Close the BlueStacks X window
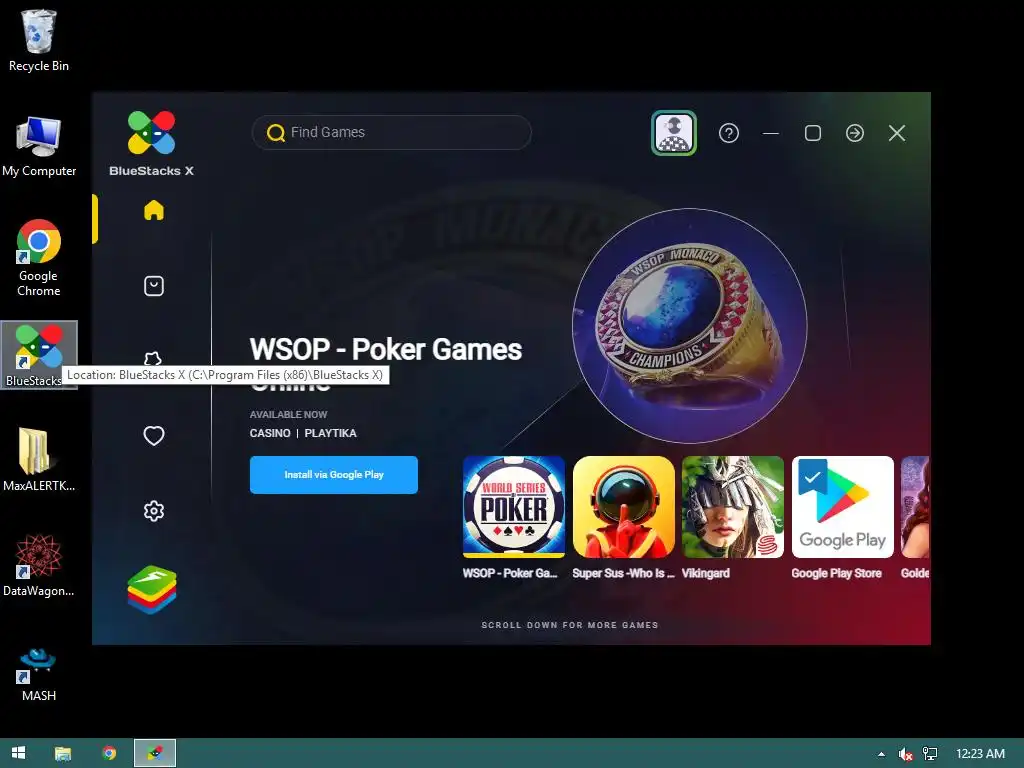 (x=897, y=133)
